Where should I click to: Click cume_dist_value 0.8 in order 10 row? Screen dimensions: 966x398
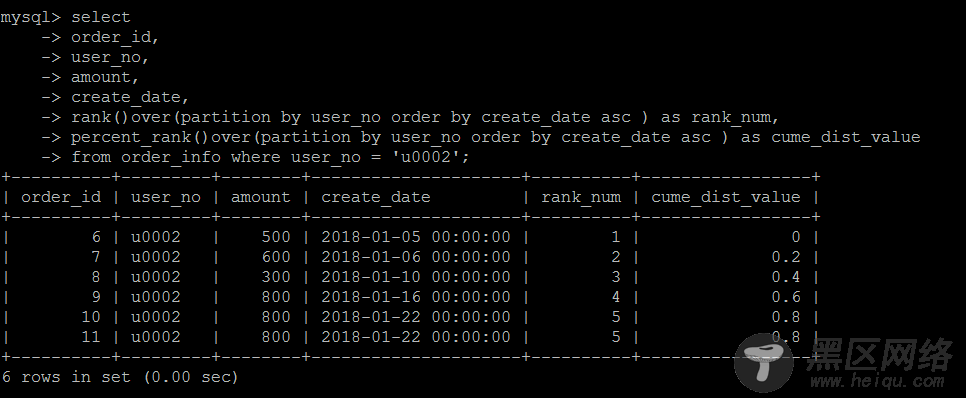785,317
